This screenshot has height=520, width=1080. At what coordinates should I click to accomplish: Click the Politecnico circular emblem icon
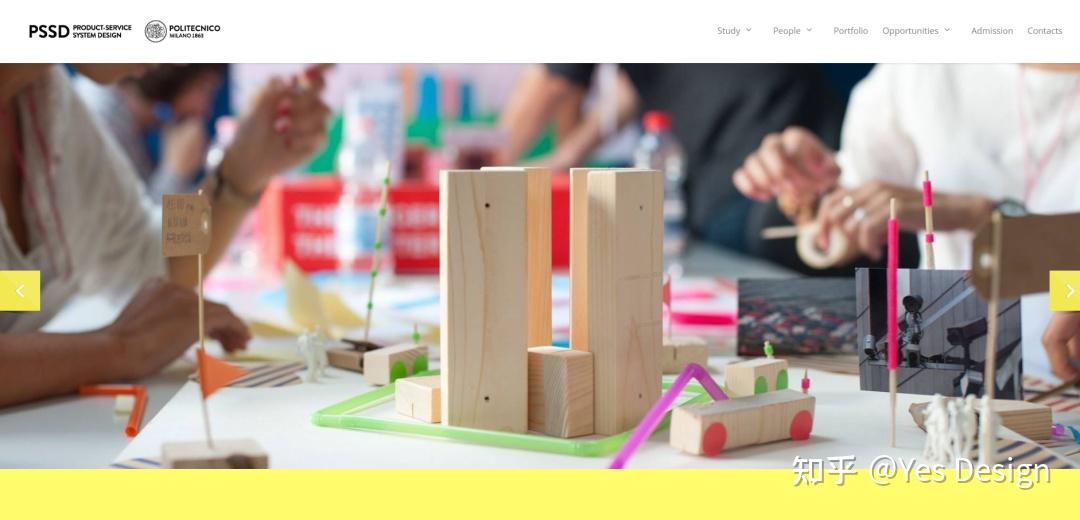pos(156,31)
